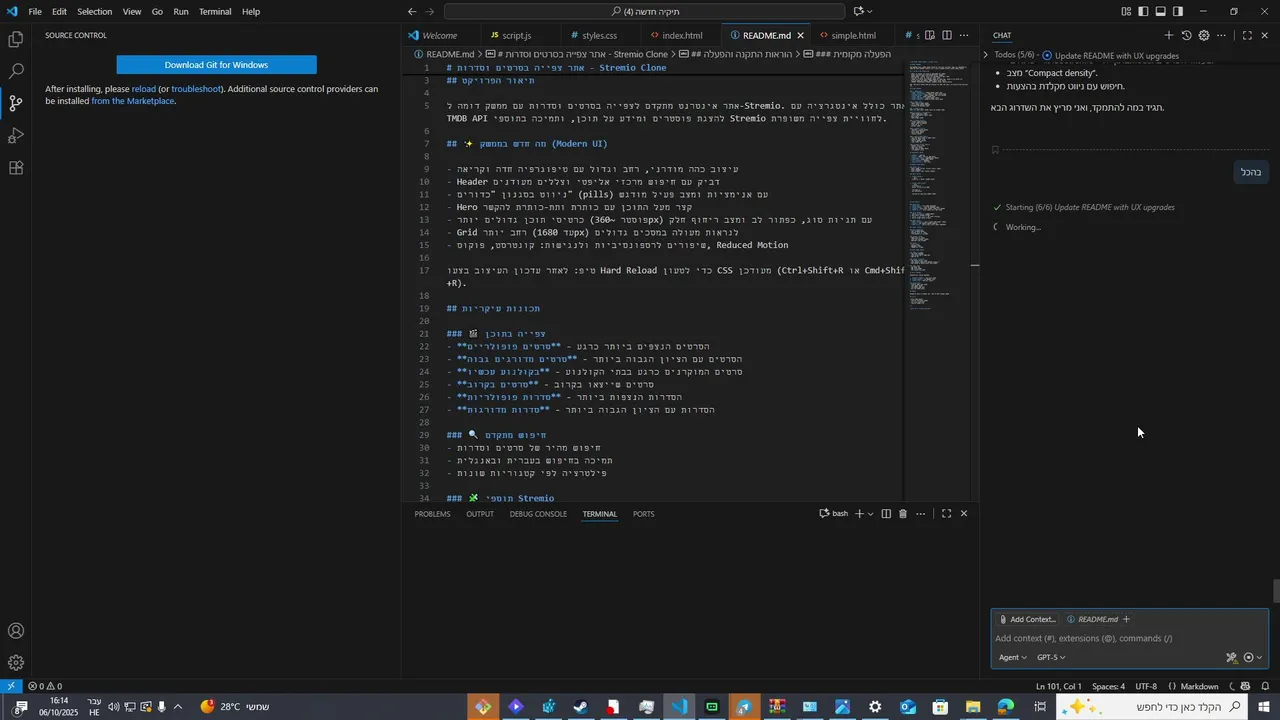Open editor more actions ellipsis
Viewport: 1280px width, 720px height.
coord(964,35)
